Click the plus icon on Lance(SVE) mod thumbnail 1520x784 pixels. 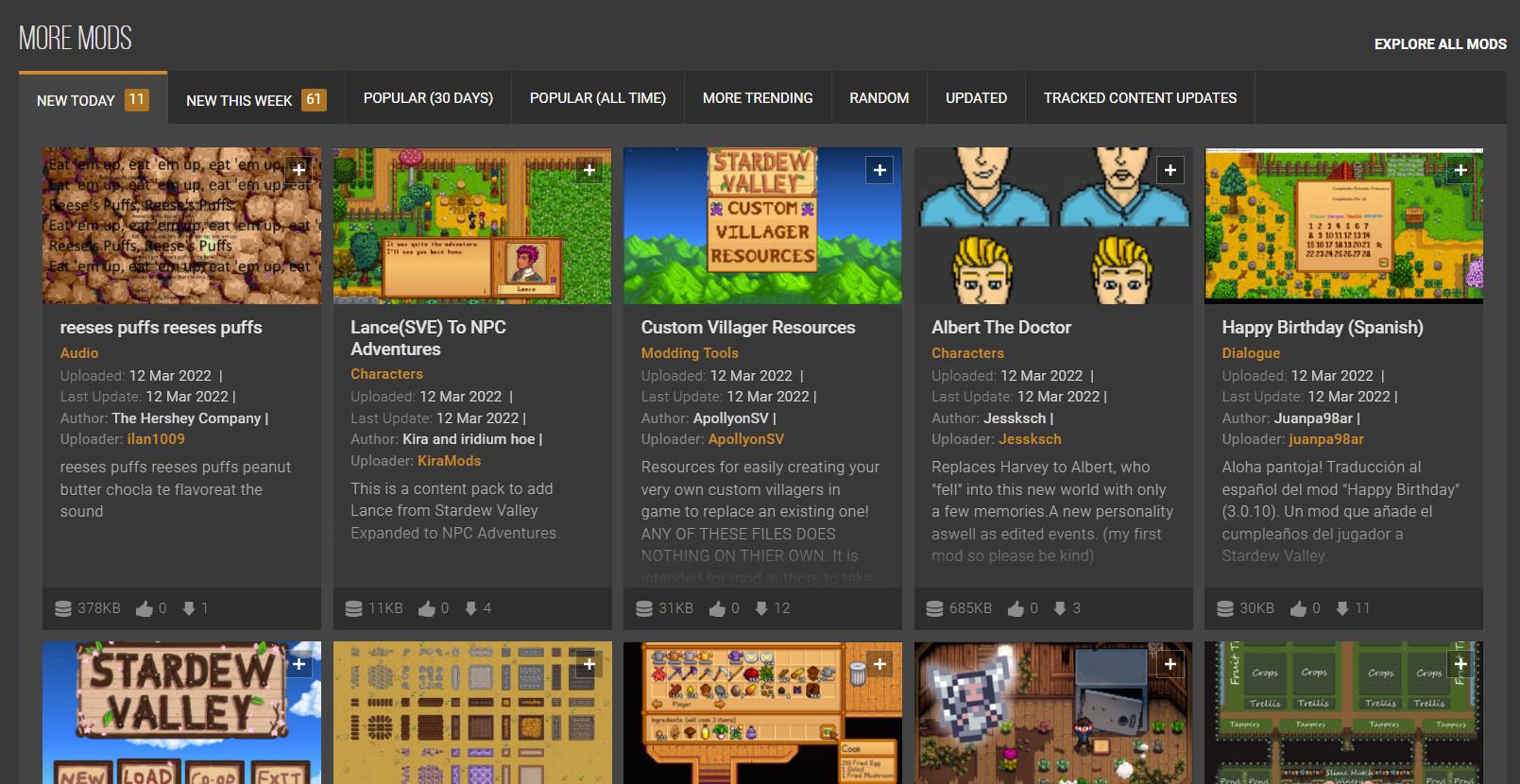coord(589,170)
